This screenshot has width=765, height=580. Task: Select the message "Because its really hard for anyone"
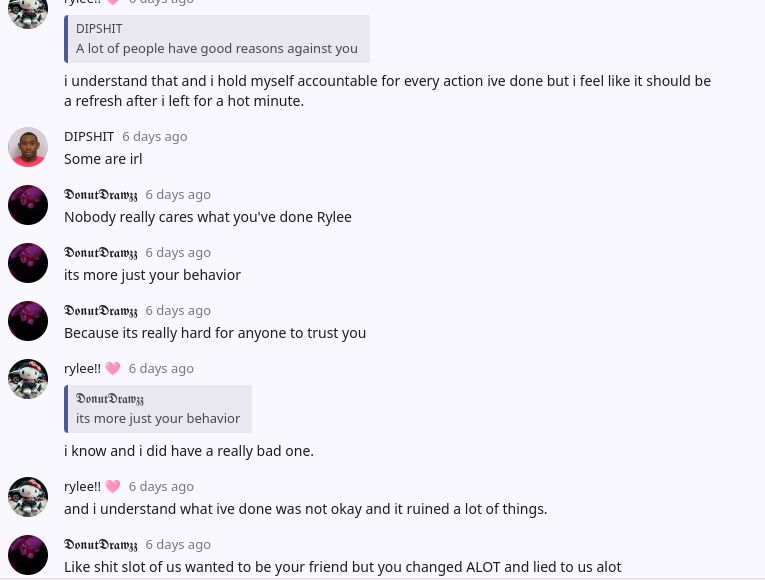215,332
